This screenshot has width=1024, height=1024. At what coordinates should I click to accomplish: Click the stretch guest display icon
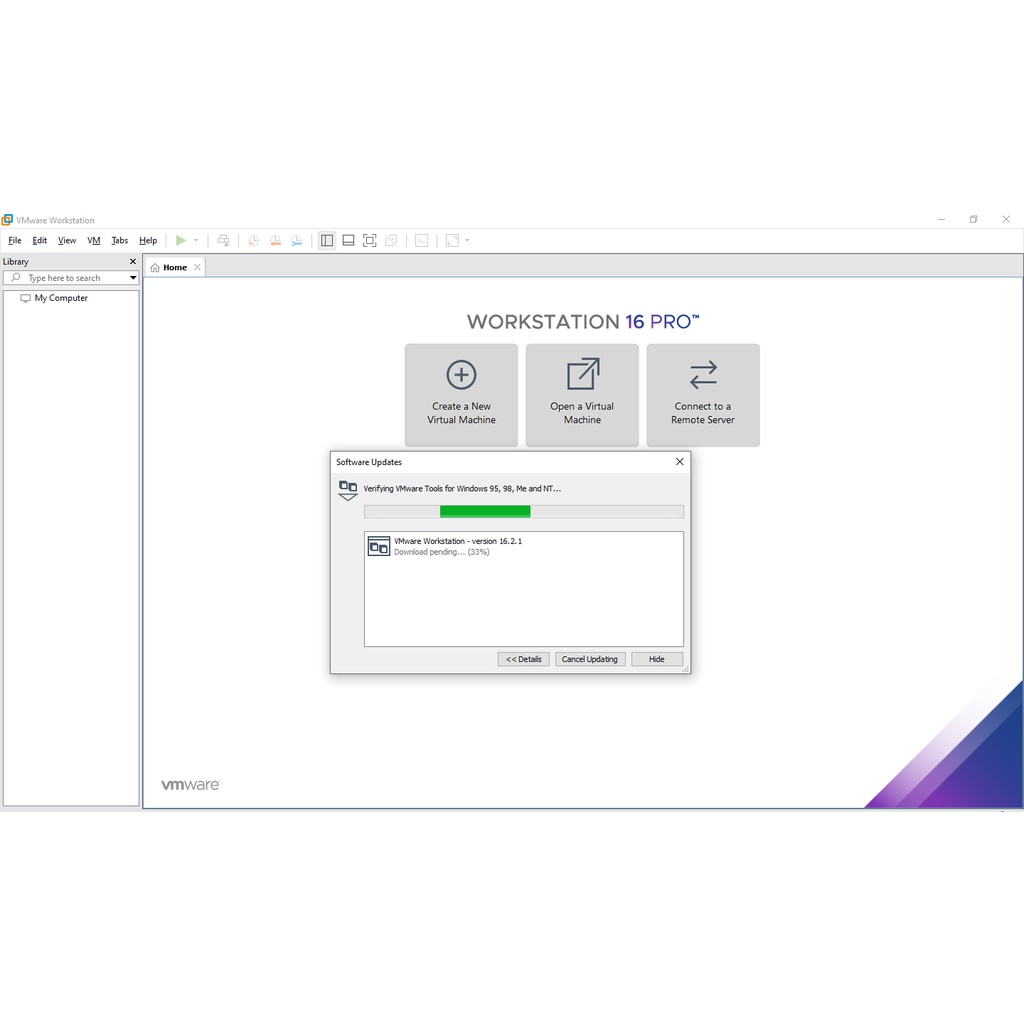click(452, 240)
